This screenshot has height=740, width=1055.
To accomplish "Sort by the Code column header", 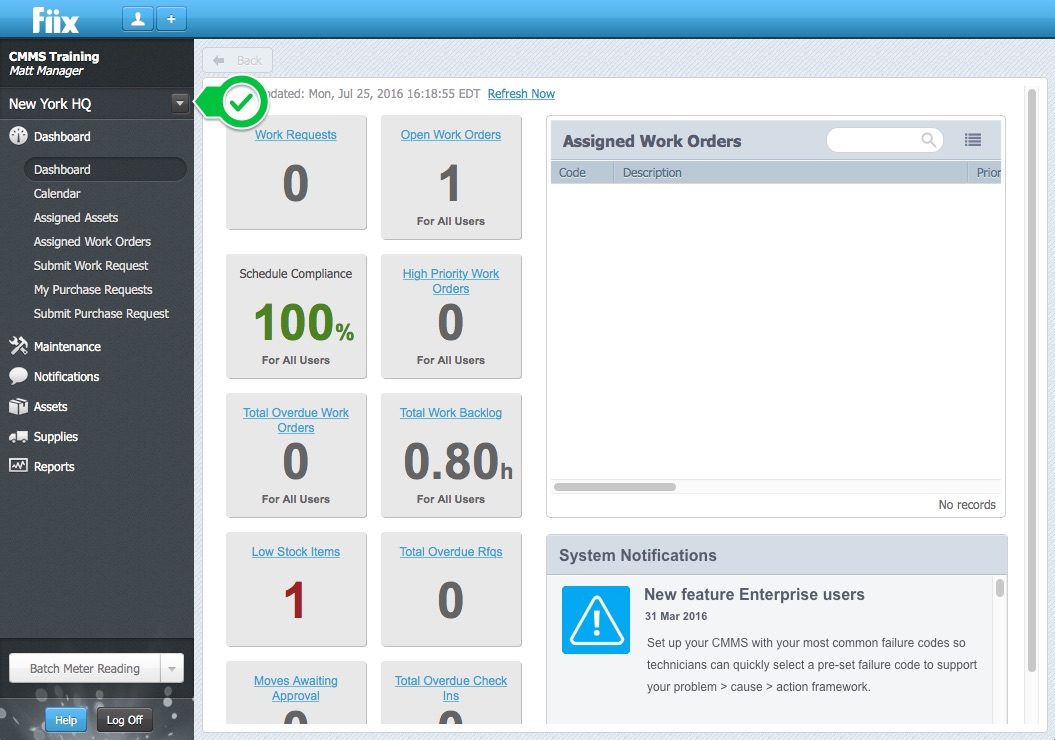I will pyautogui.click(x=582, y=173).
